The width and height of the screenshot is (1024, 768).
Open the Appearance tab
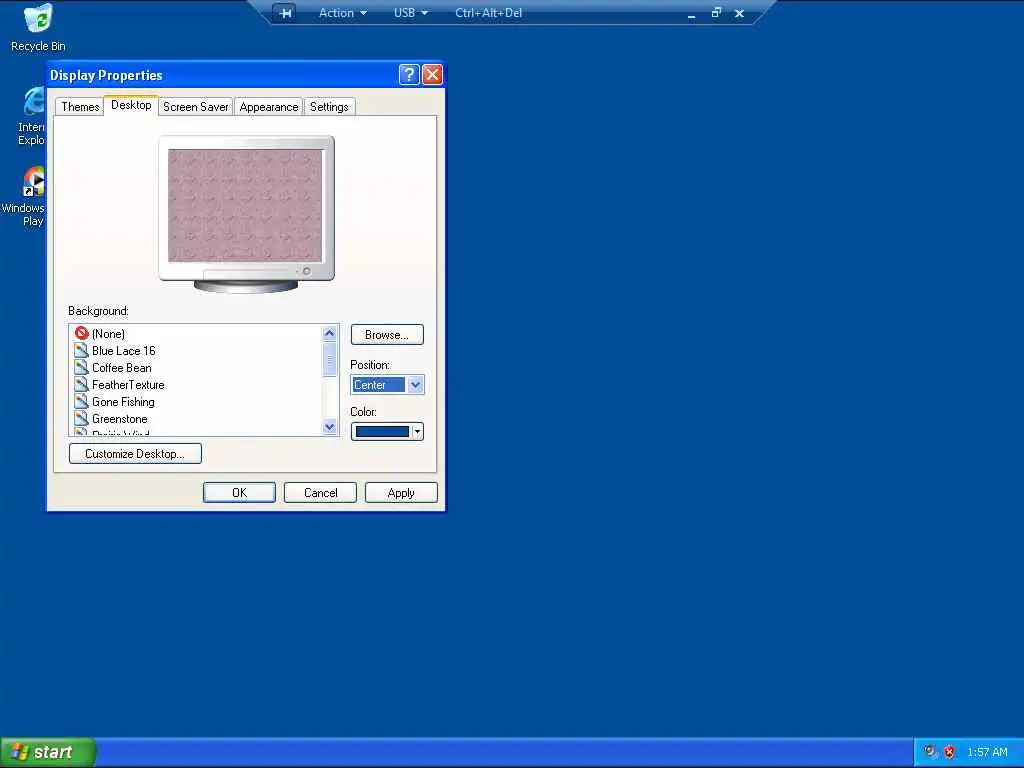point(268,106)
